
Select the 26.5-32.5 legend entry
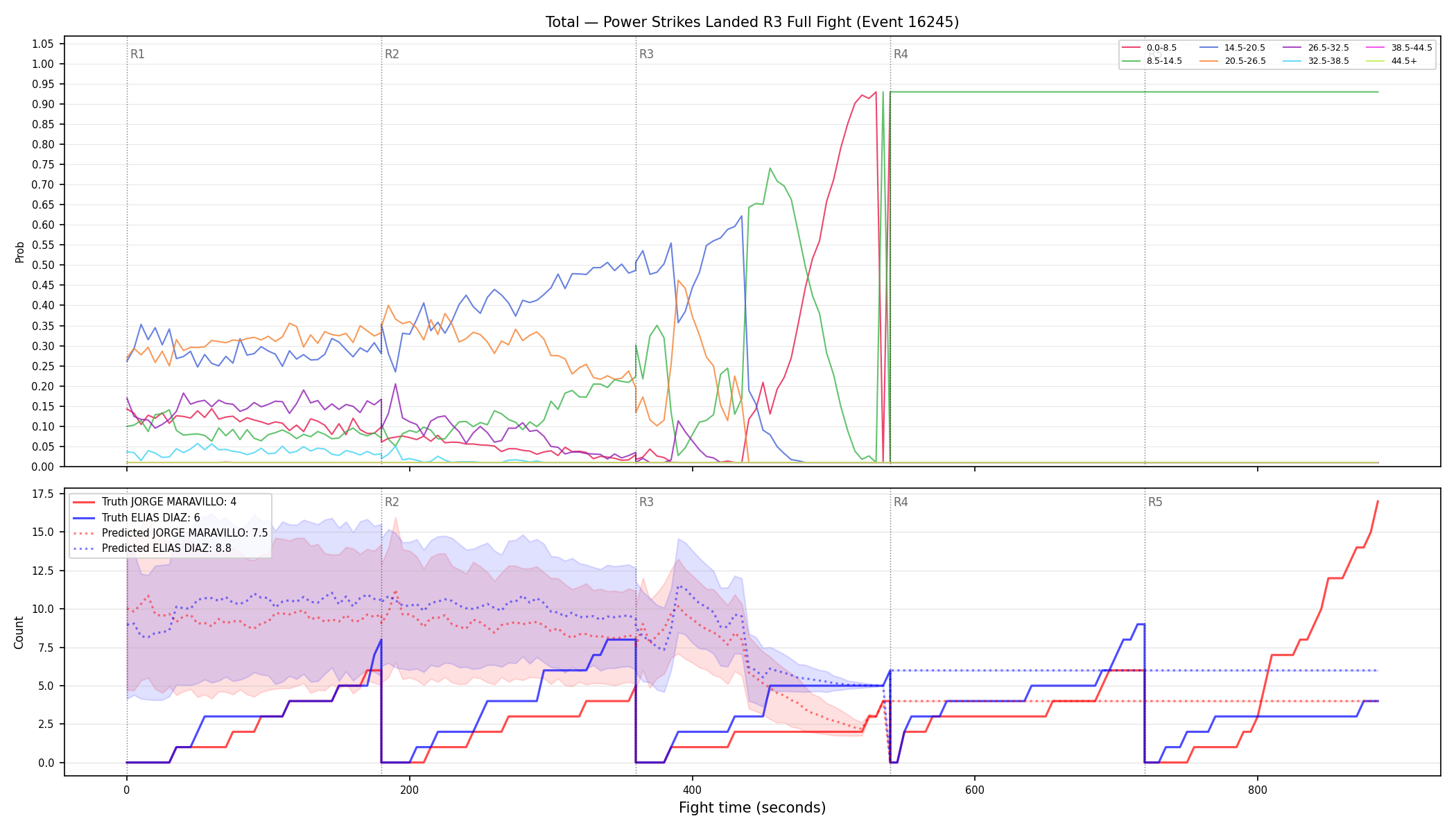tap(1316, 48)
